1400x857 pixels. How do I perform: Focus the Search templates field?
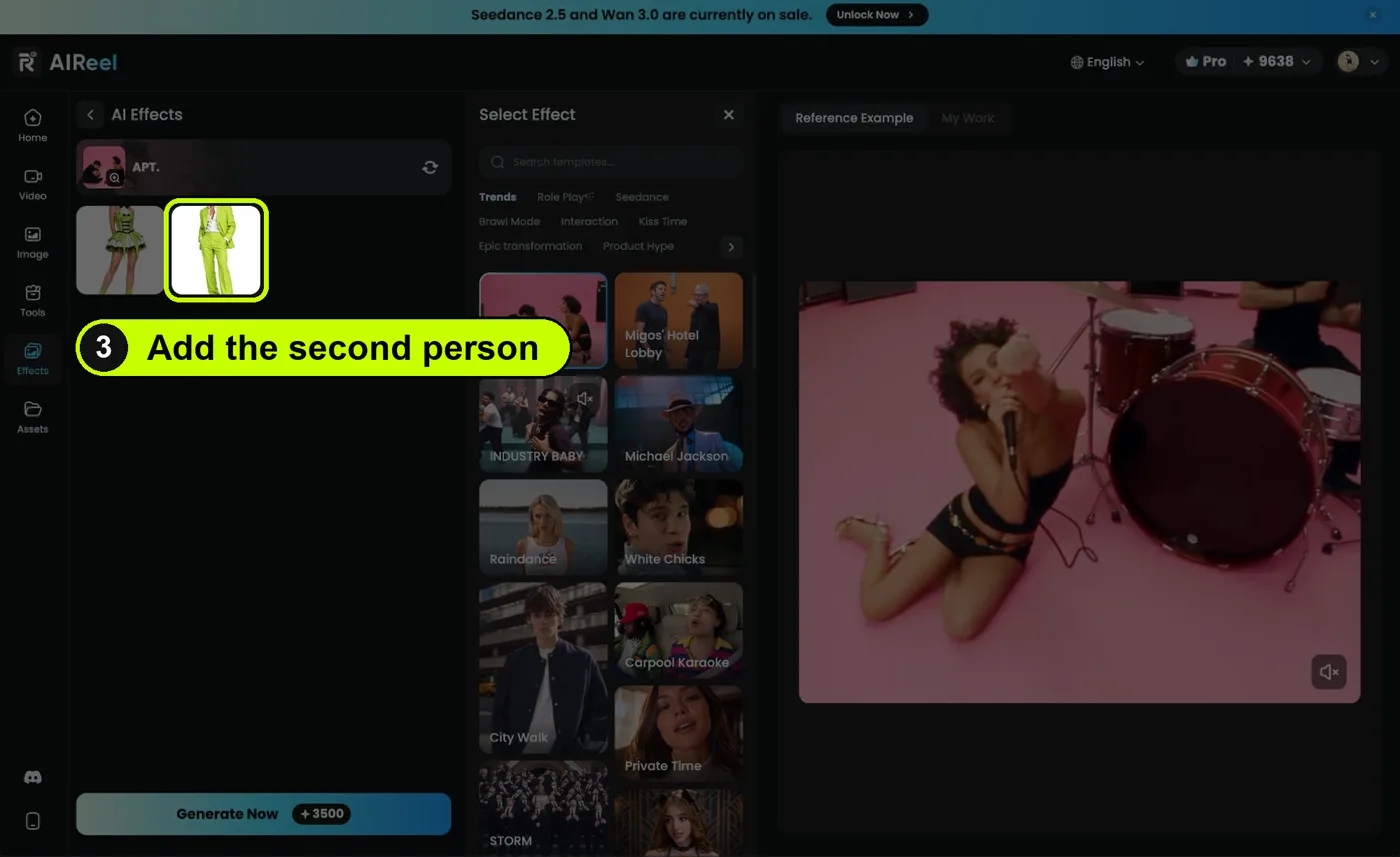[611, 162]
